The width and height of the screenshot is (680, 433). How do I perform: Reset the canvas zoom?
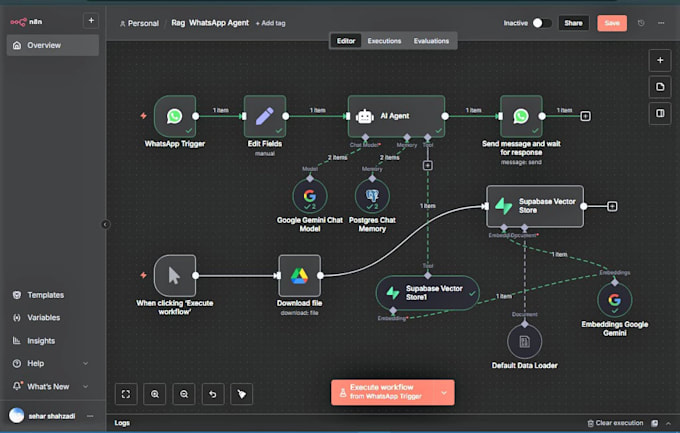coord(212,394)
